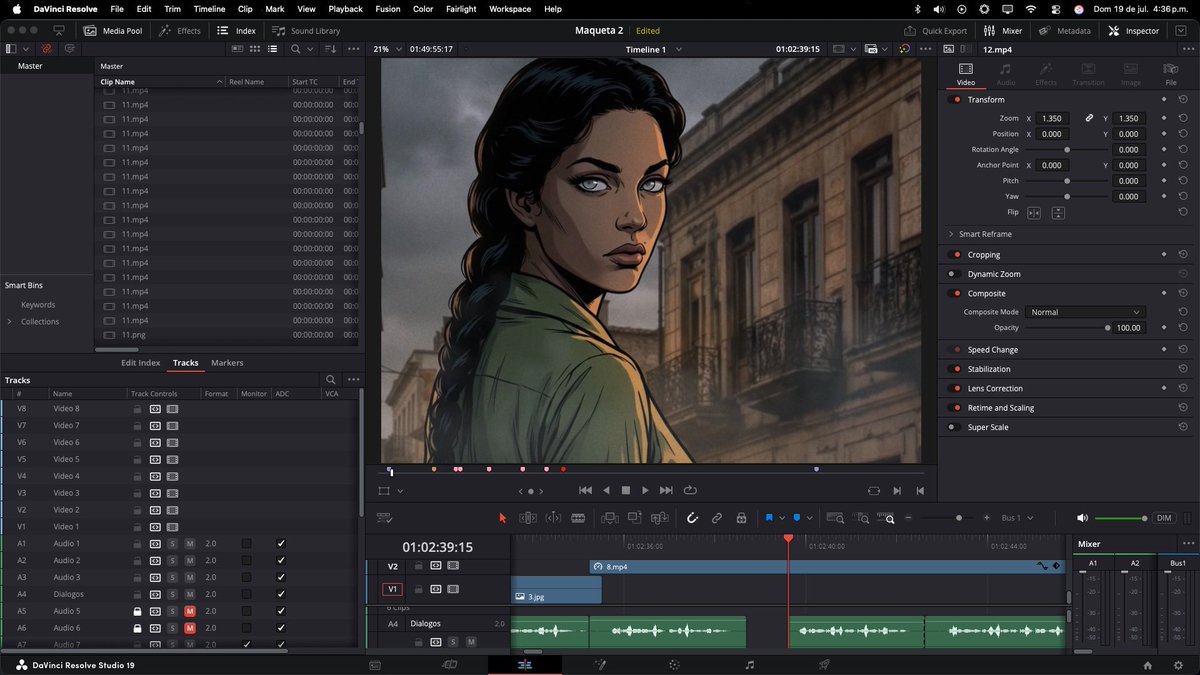1200x675 pixels.
Task: Click the Home project manager icon
Action: pyautogui.click(x=1148, y=665)
